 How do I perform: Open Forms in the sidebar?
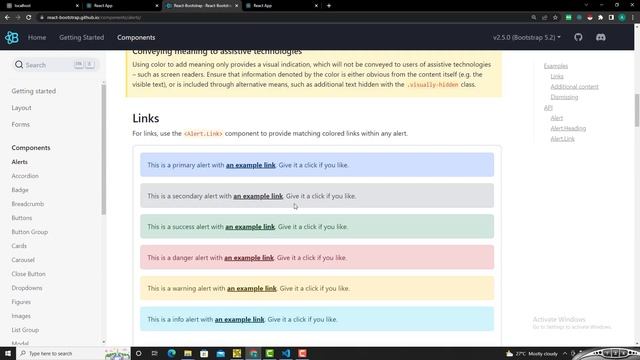pos(20,124)
